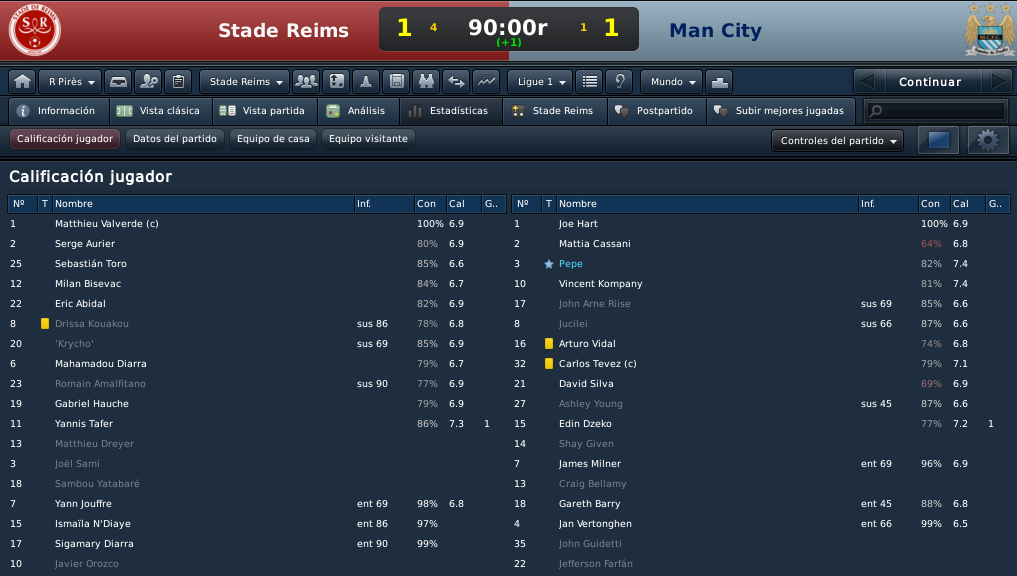Open the squad players icon
This screenshot has width=1017, height=576.
click(306, 82)
